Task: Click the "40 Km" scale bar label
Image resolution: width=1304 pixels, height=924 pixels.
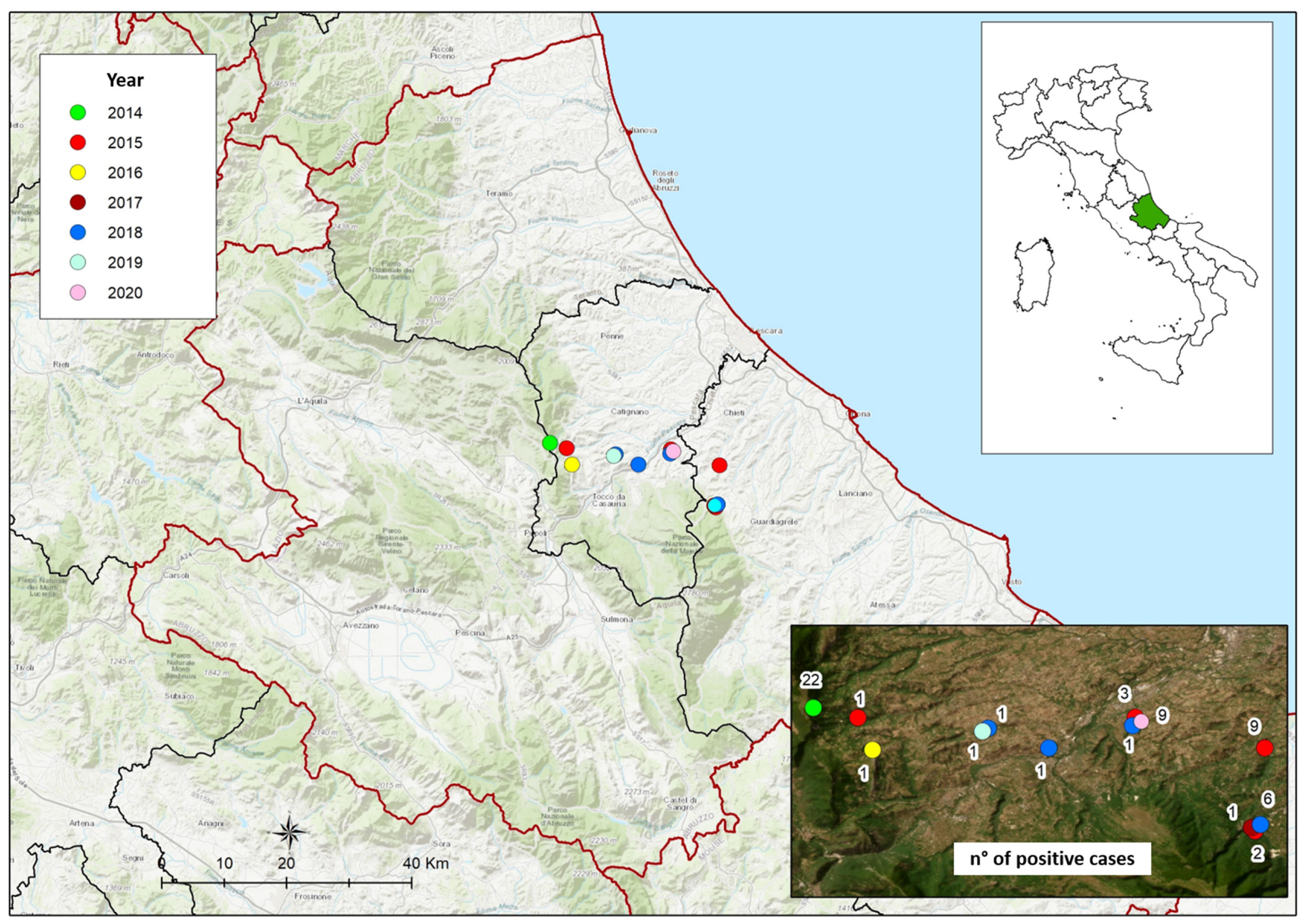Action: coord(426,863)
